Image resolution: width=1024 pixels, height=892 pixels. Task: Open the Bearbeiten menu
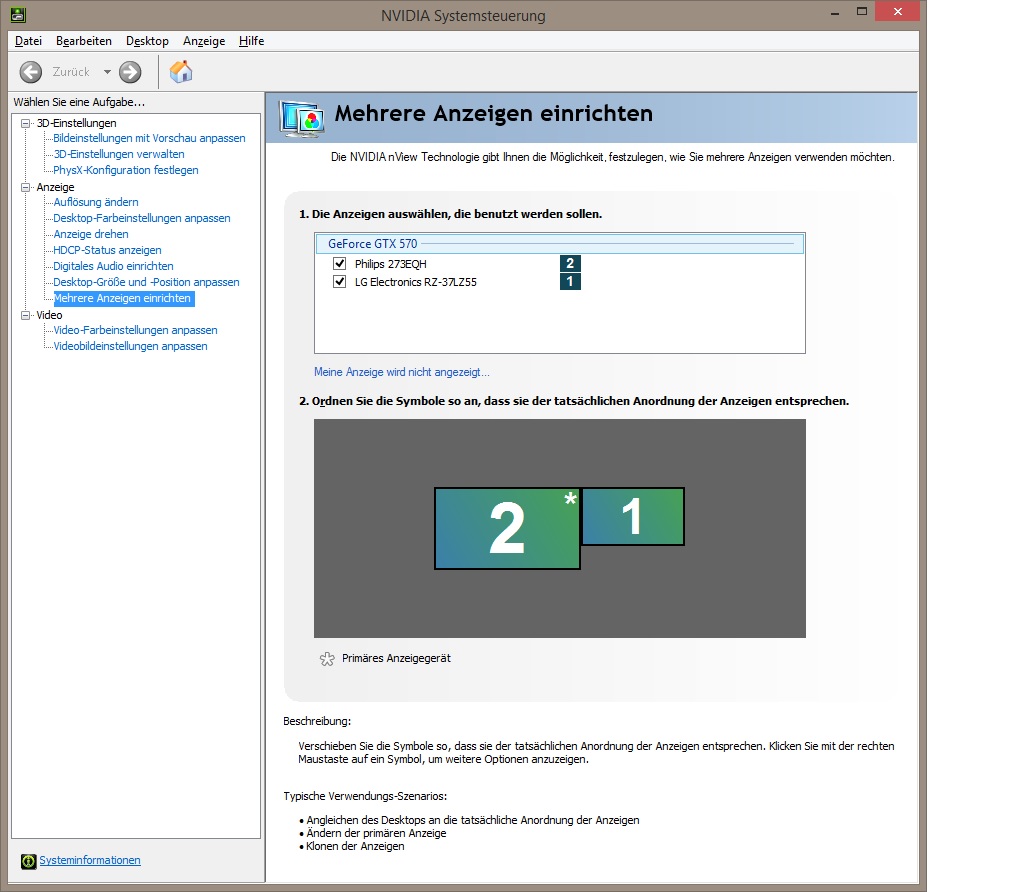coord(84,40)
